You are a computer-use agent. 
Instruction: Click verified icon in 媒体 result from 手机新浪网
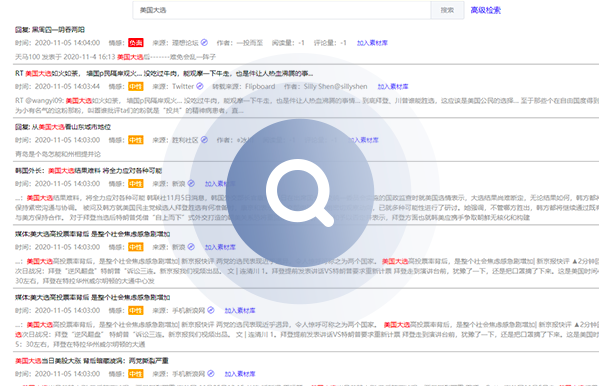(211, 310)
